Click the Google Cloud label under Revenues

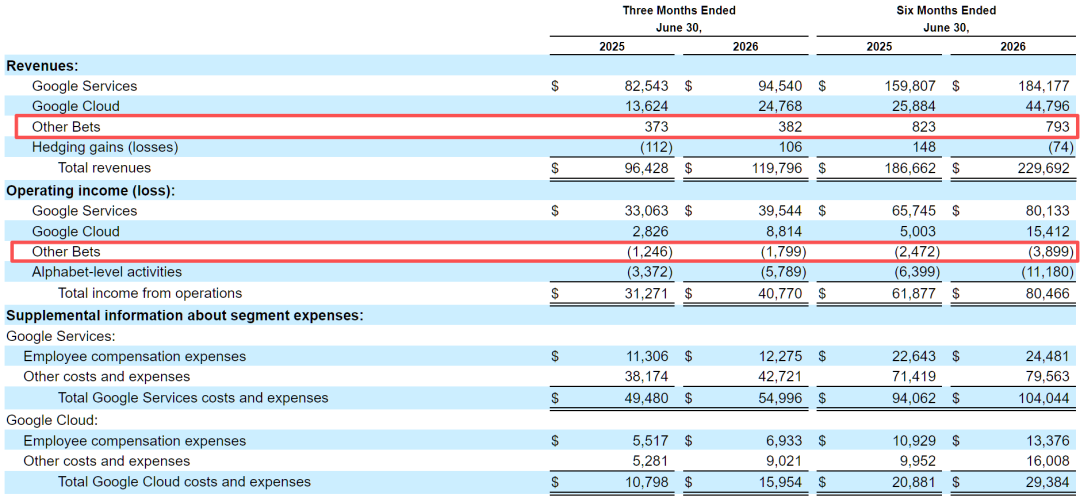click(x=75, y=106)
